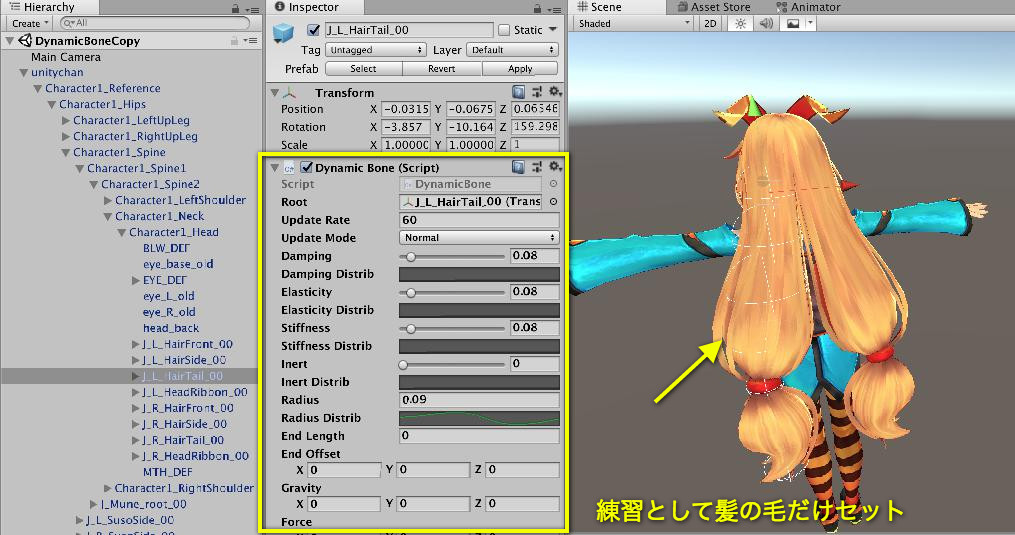The image size is (1015, 535).
Task: Collapse the unitychan tree node
Action: pyautogui.click(x=24, y=73)
